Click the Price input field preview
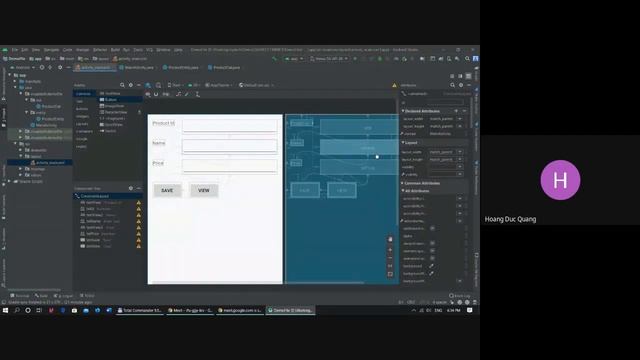The width and height of the screenshot is (640, 360). (x=229, y=166)
